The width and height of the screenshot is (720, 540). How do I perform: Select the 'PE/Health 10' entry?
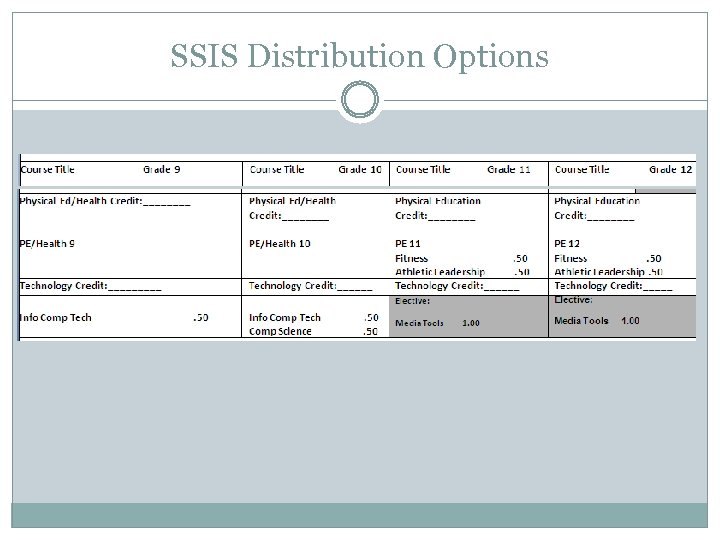tap(280, 244)
